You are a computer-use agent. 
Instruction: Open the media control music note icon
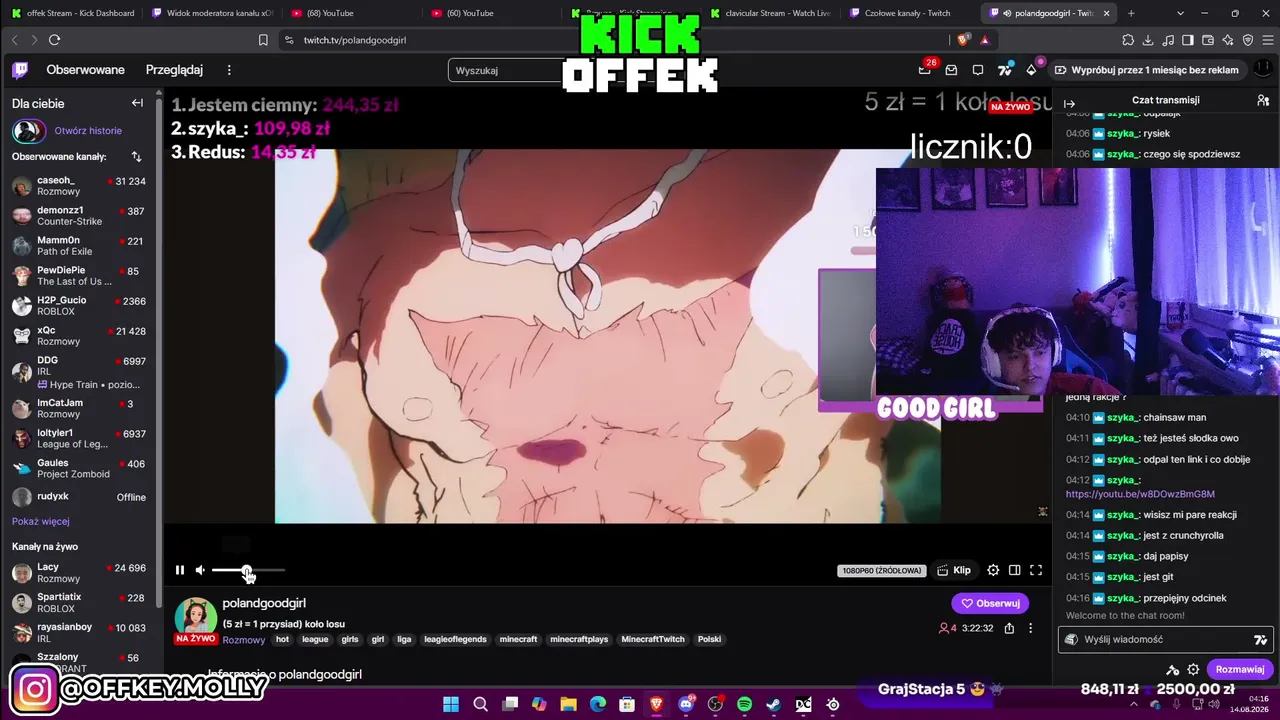click(1168, 40)
